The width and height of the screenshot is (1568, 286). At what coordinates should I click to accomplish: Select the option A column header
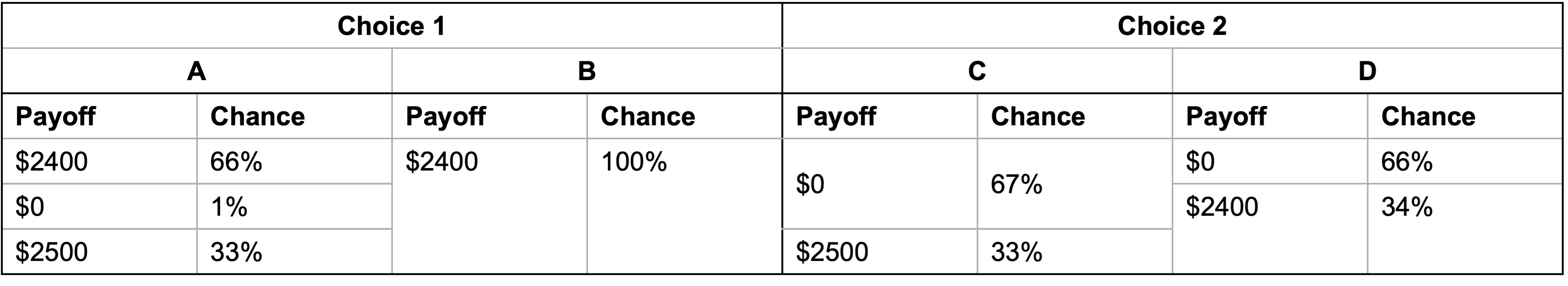pyautogui.click(x=196, y=71)
